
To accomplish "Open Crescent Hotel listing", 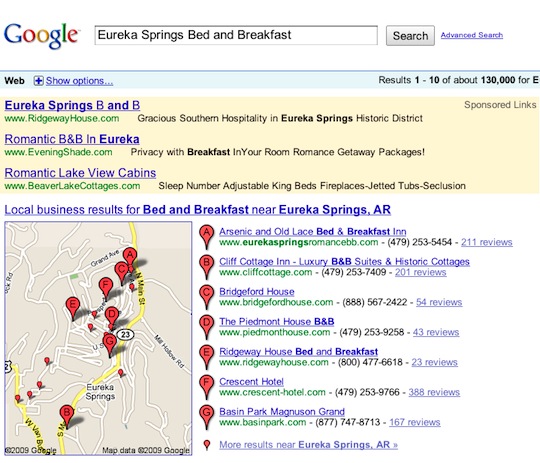I will pos(251,381).
